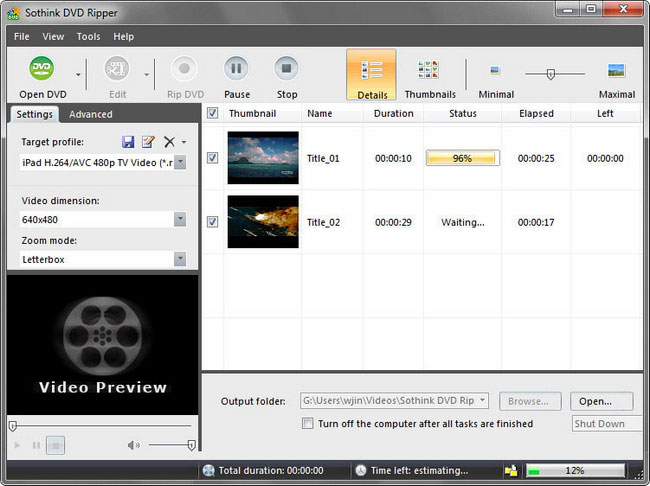The width and height of the screenshot is (650, 486).
Task: Enable turn off computer after tasks checkbox
Action: [308, 423]
